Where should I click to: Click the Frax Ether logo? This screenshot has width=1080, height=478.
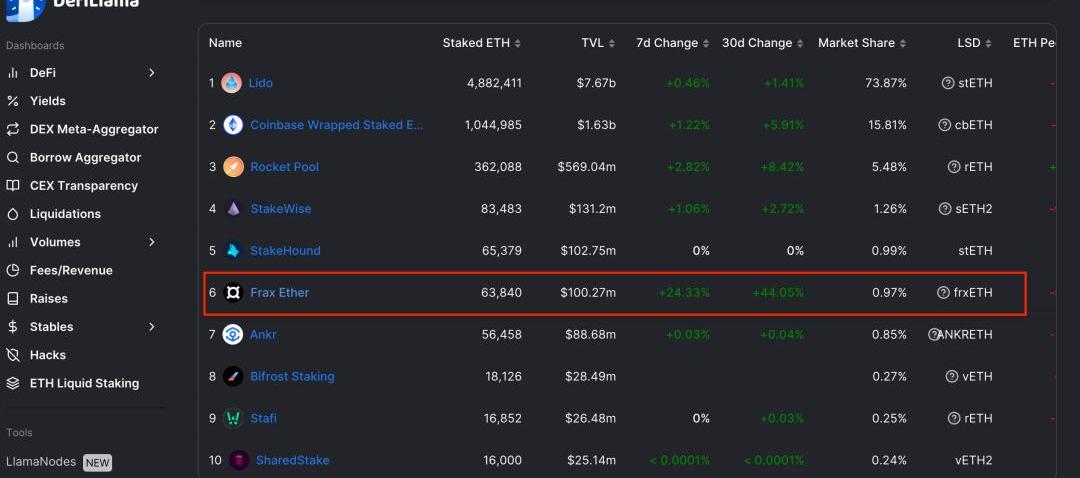(x=233, y=293)
